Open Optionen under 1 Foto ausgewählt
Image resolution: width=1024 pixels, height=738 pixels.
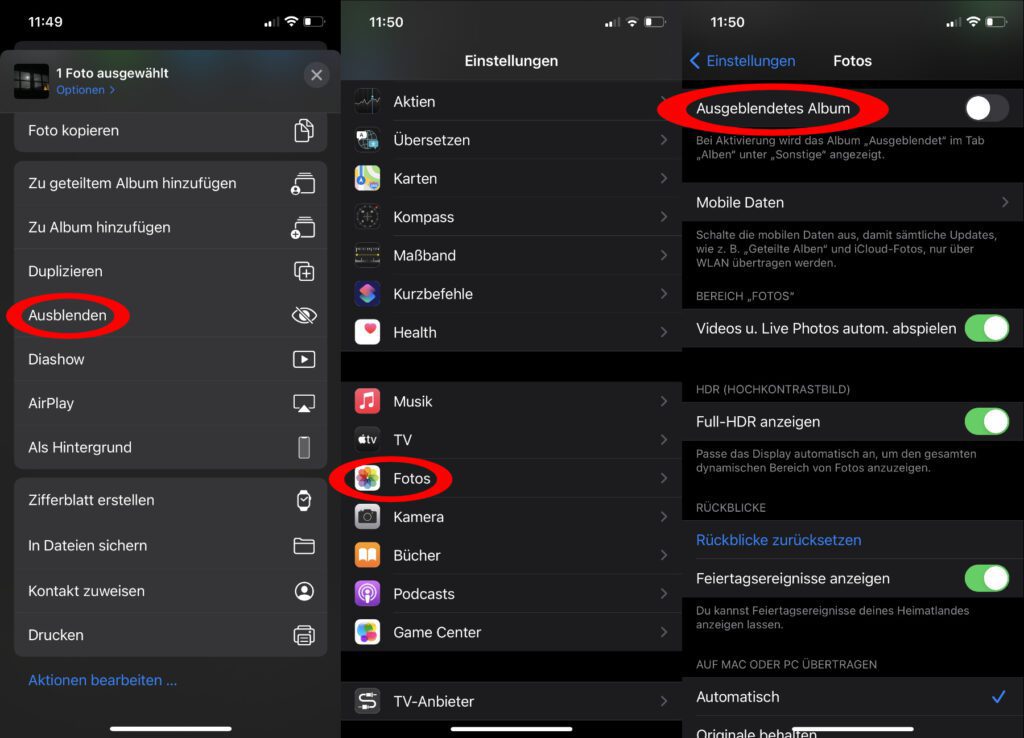(85, 90)
